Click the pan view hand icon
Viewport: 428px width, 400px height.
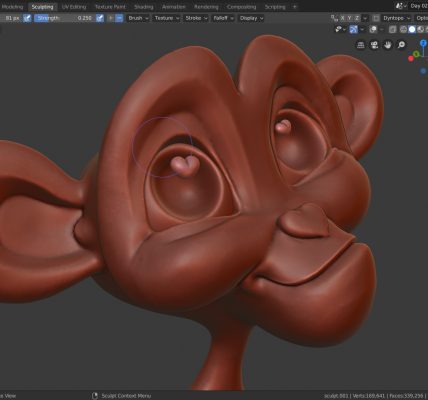388,45
